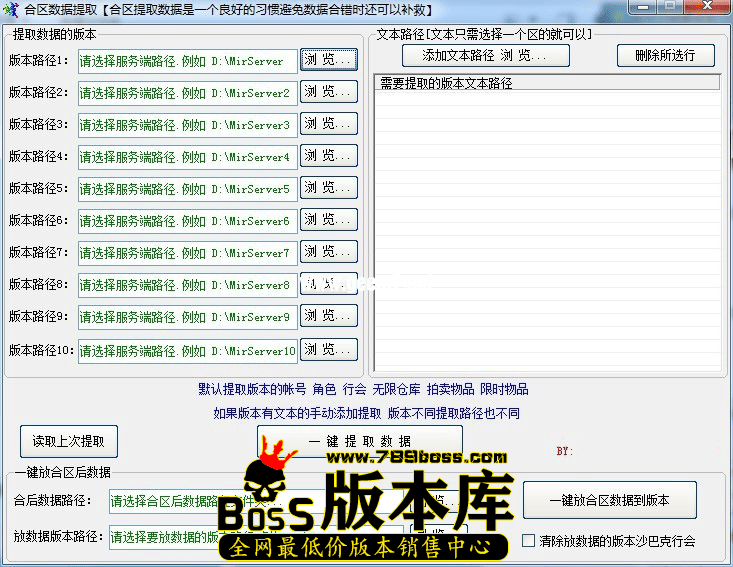Click the 版本路径1 input field

pos(187,61)
